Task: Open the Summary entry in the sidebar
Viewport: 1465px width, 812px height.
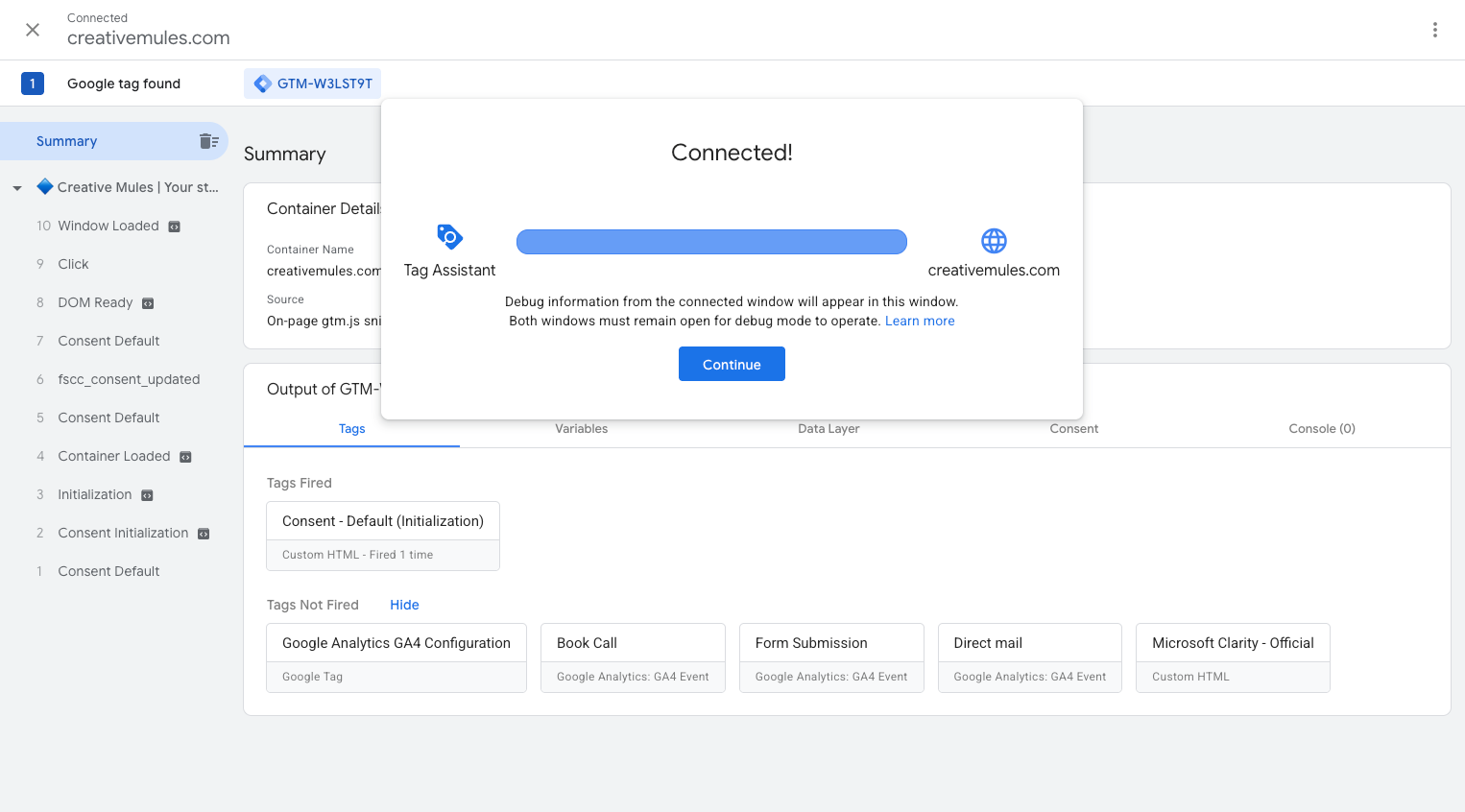Action: 113,141
